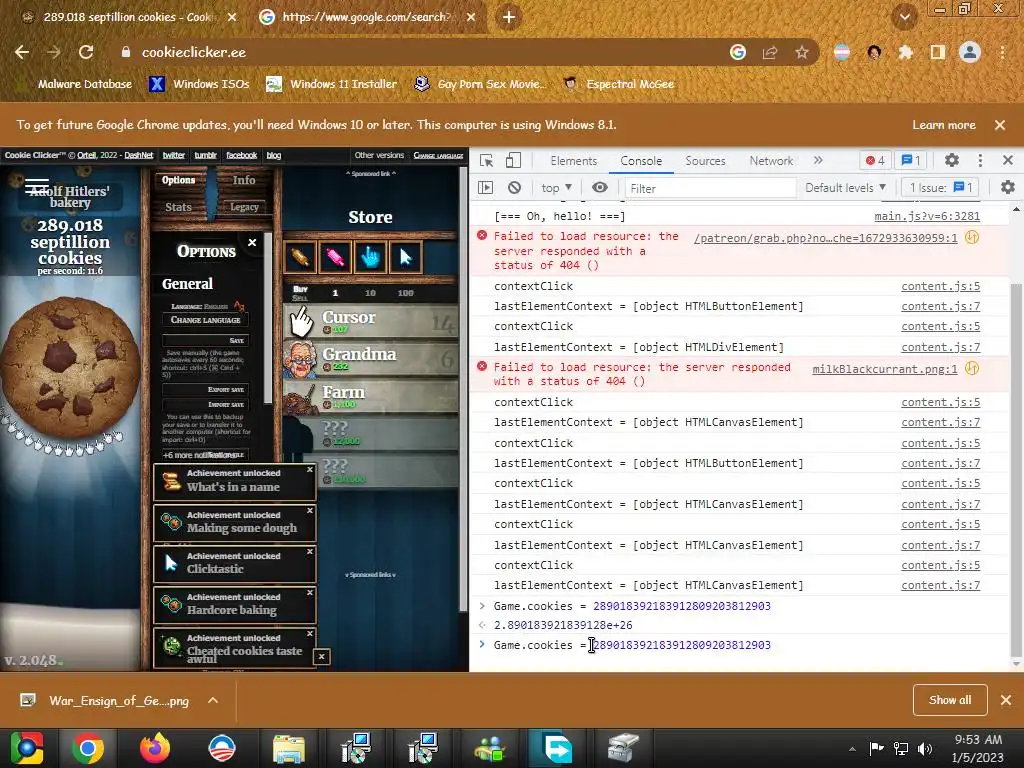Click the bakery name Adolf Hitlers' bakery
Screen dimensions: 1024x768
tap(70, 197)
